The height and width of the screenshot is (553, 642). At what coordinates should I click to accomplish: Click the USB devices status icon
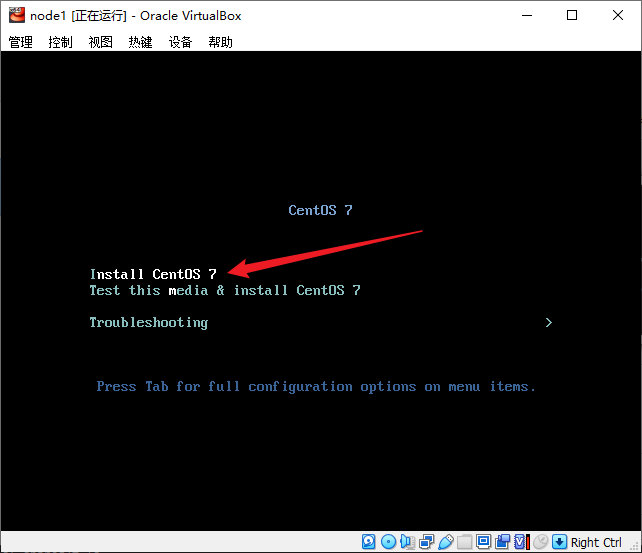point(445,542)
